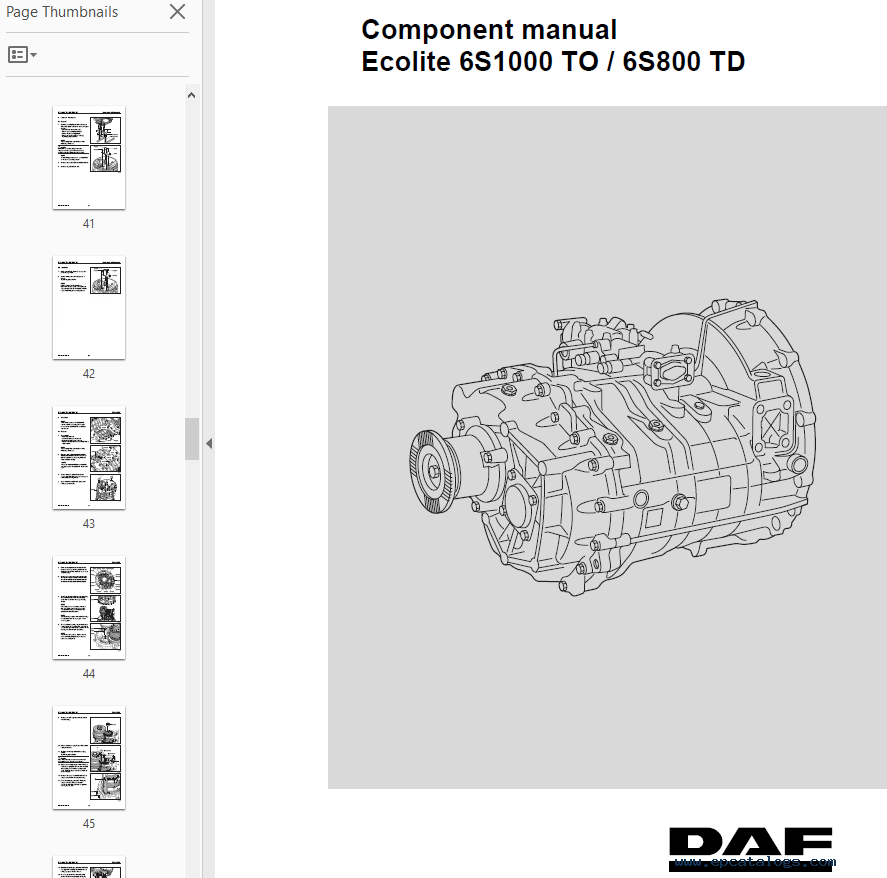
Task: Click the Page Thumbnails panel title
Action: coord(62,12)
